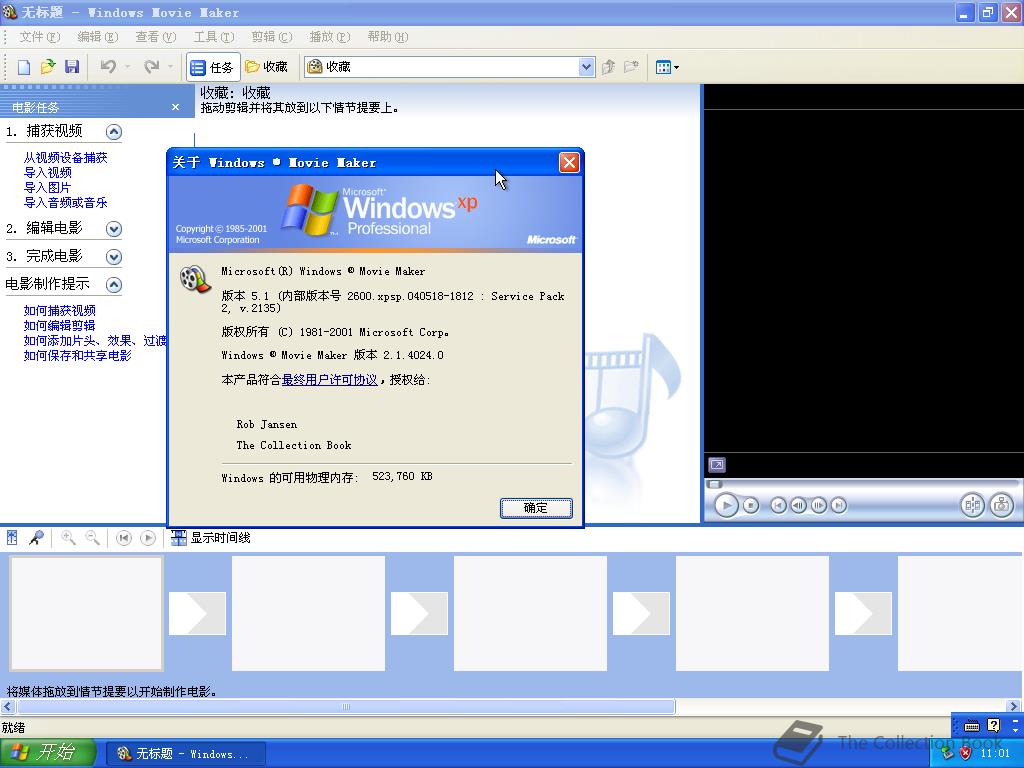Open the views dropdown button
Image resolution: width=1024 pixels, height=768 pixels.
coord(667,67)
